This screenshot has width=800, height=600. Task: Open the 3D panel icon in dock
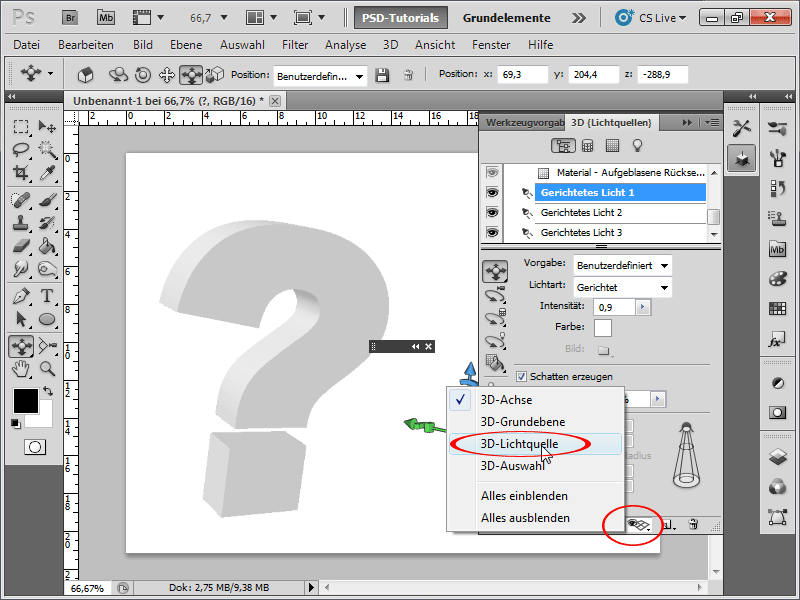pyautogui.click(x=741, y=159)
